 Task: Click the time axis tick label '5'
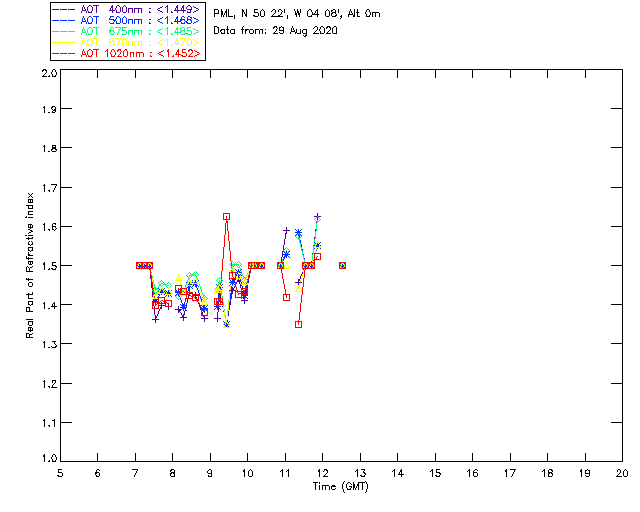point(60,473)
